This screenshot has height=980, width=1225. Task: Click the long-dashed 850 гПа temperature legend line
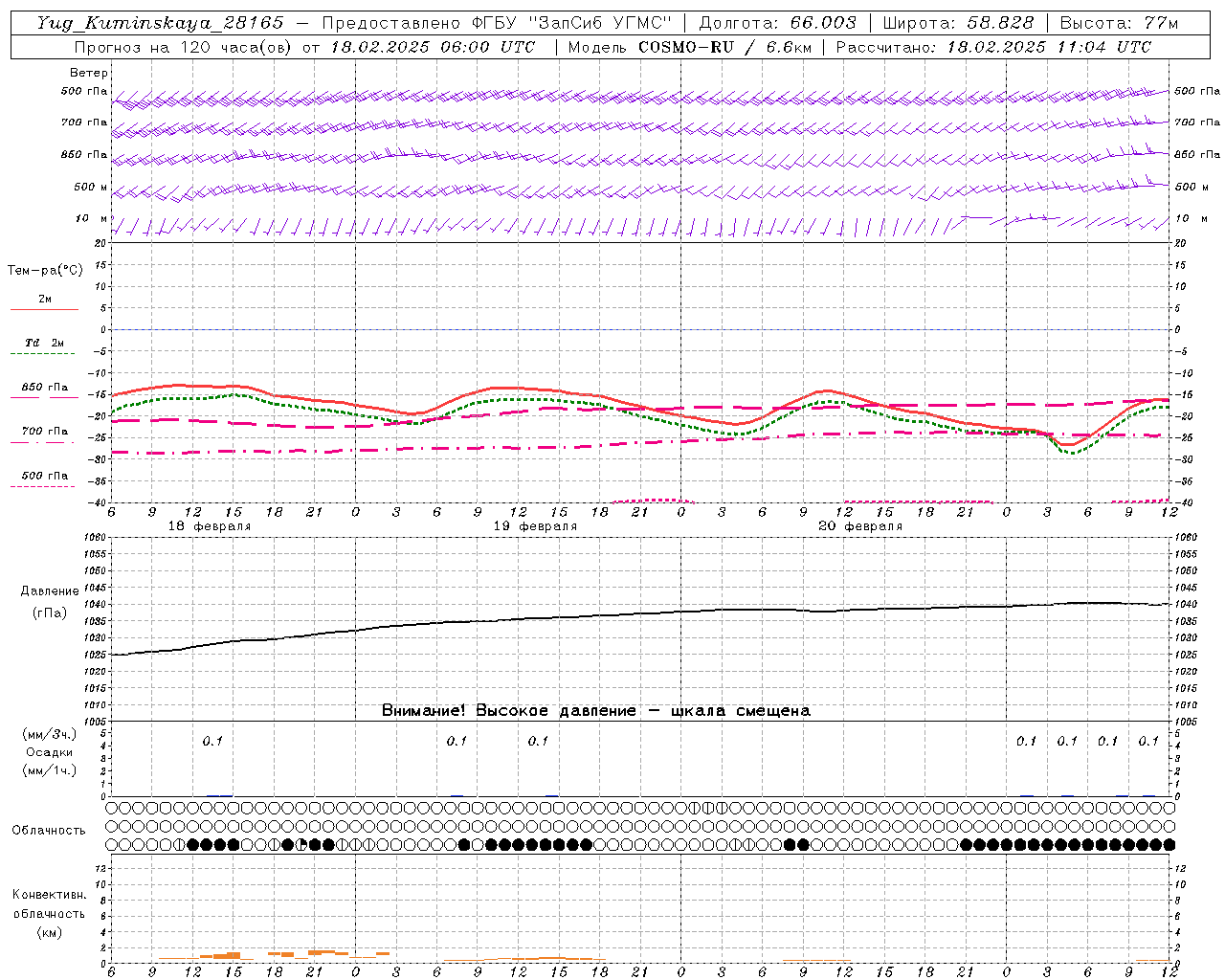[44, 397]
